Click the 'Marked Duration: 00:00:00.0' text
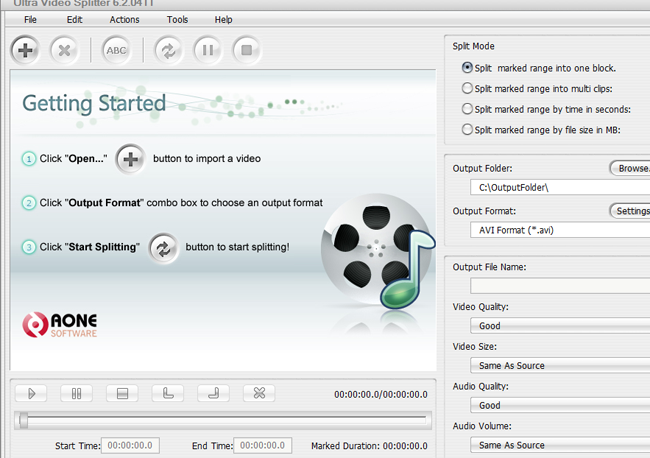 [369, 446]
